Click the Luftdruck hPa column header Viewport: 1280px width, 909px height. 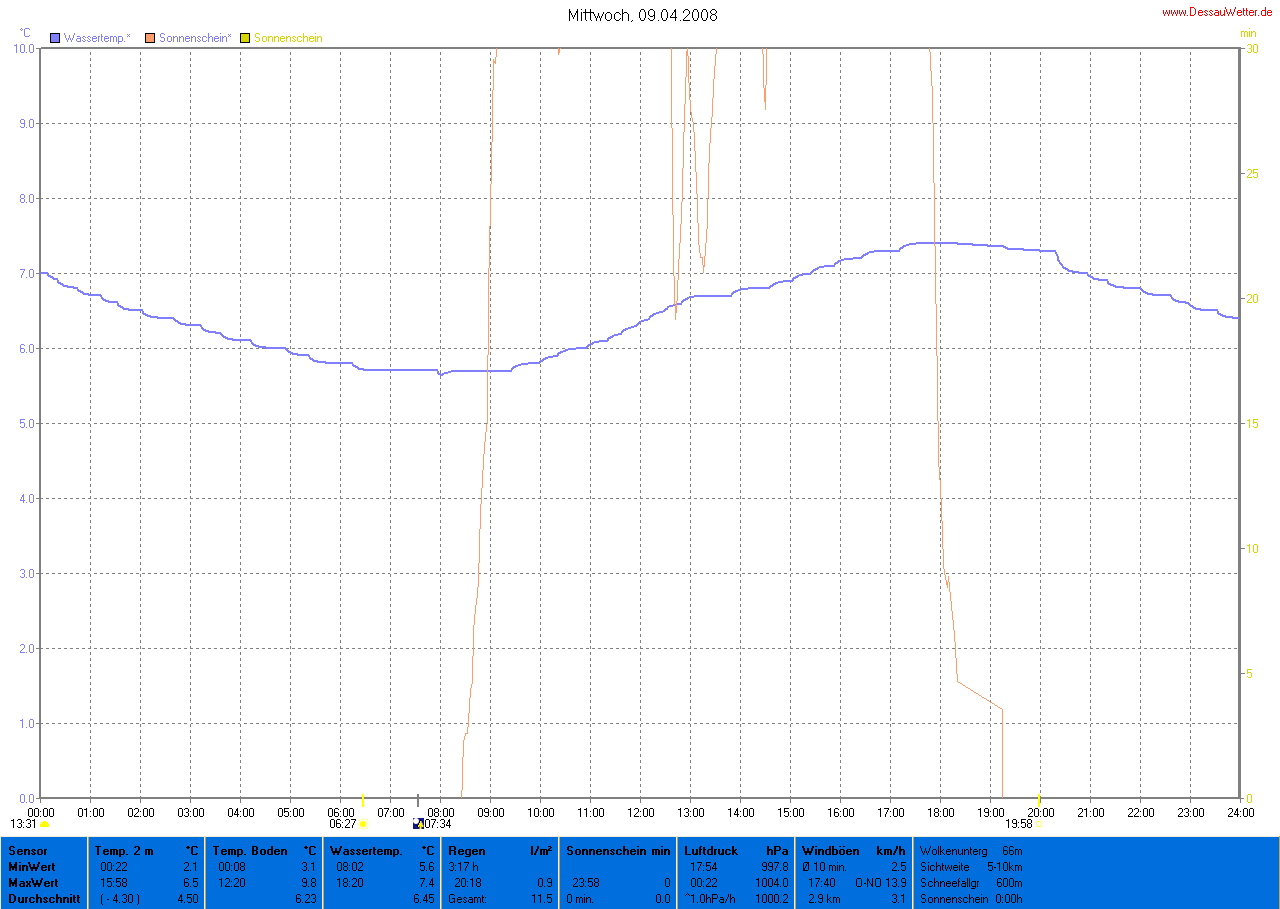[711, 851]
